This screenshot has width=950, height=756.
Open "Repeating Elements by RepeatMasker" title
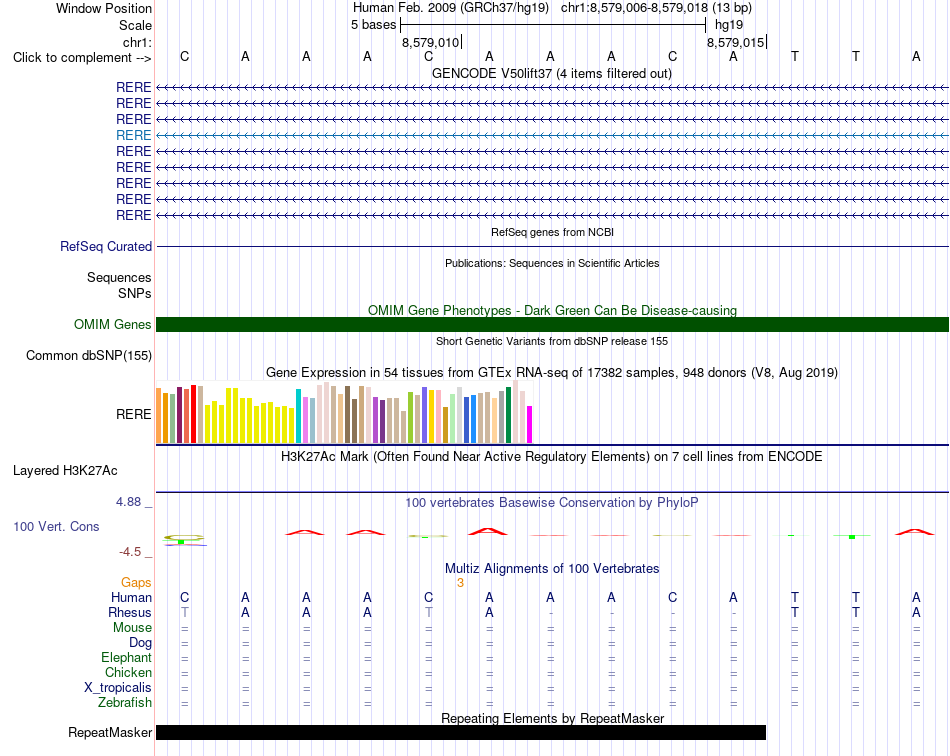[x=553, y=718]
